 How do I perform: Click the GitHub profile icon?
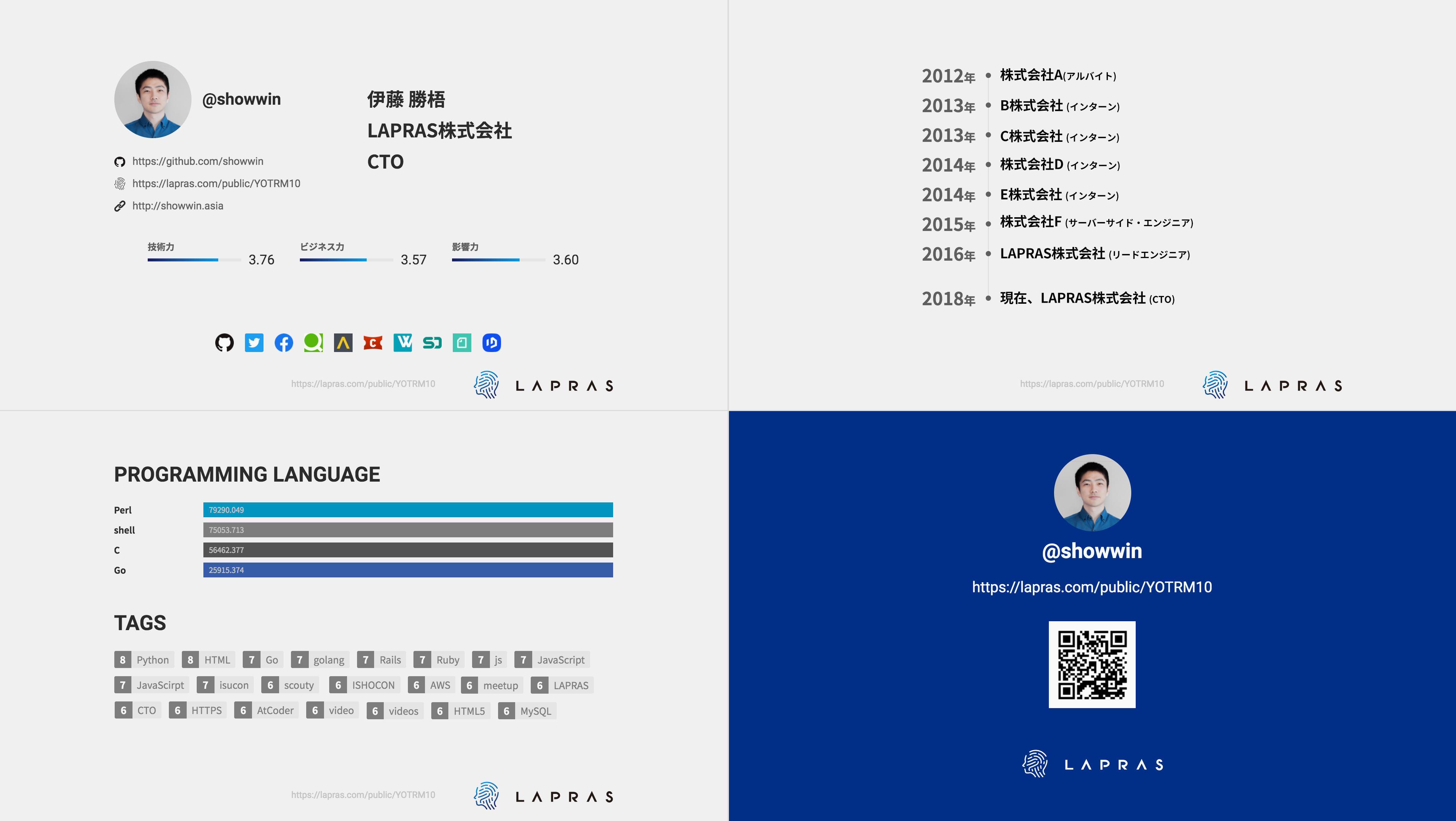pos(224,344)
